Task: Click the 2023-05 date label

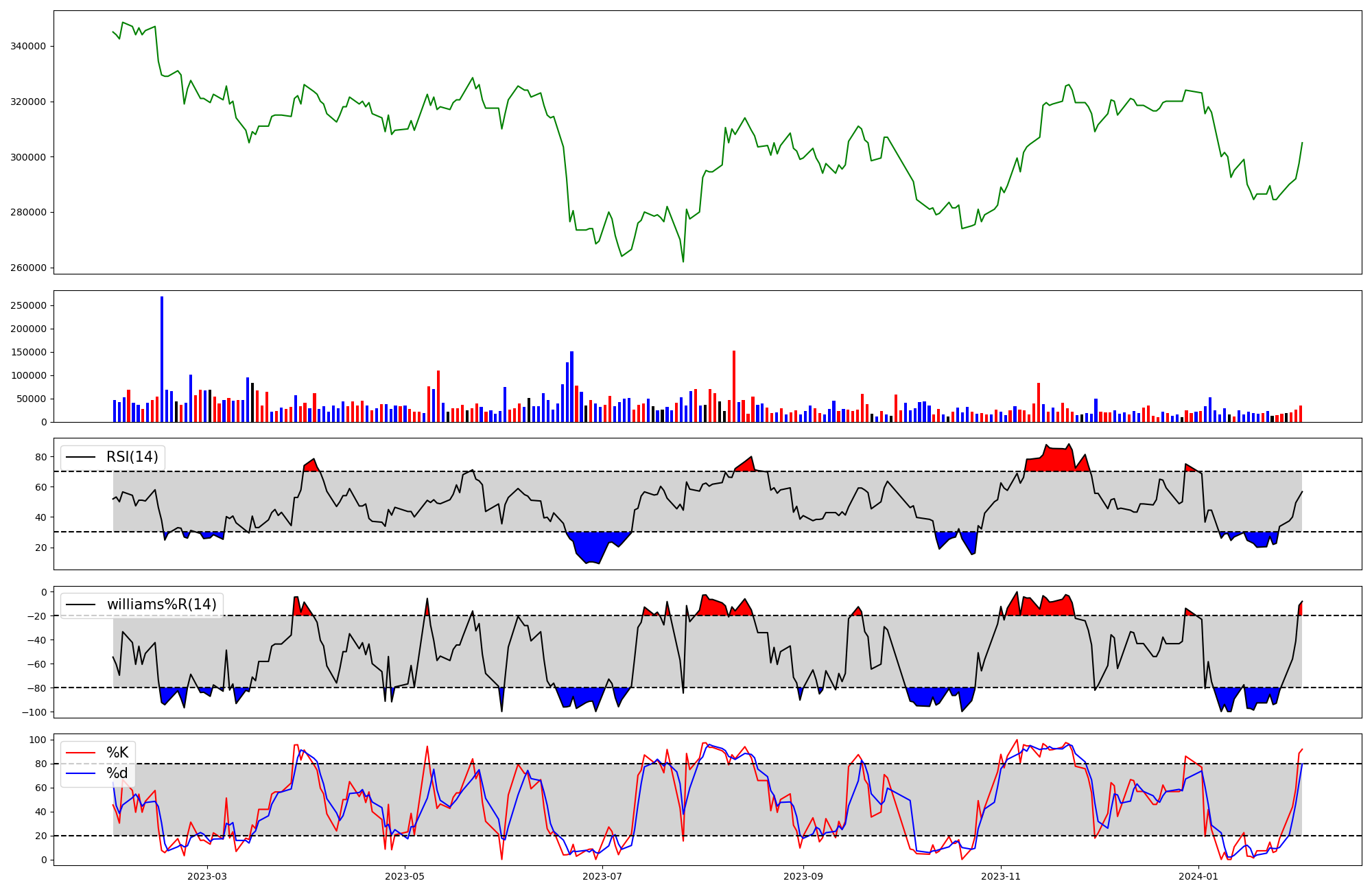Action: [x=405, y=876]
